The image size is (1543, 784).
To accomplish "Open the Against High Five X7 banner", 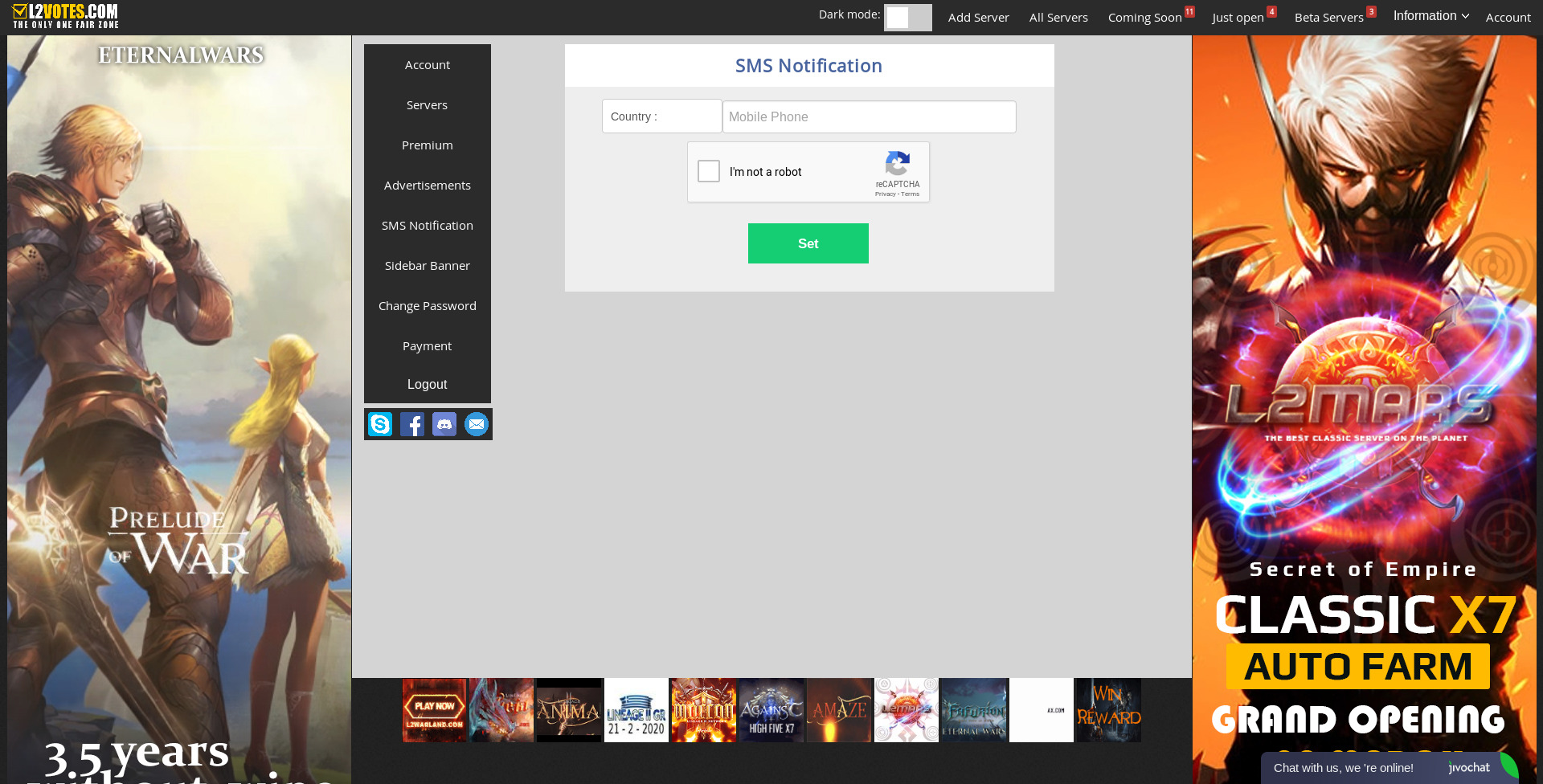I will point(771,710).
